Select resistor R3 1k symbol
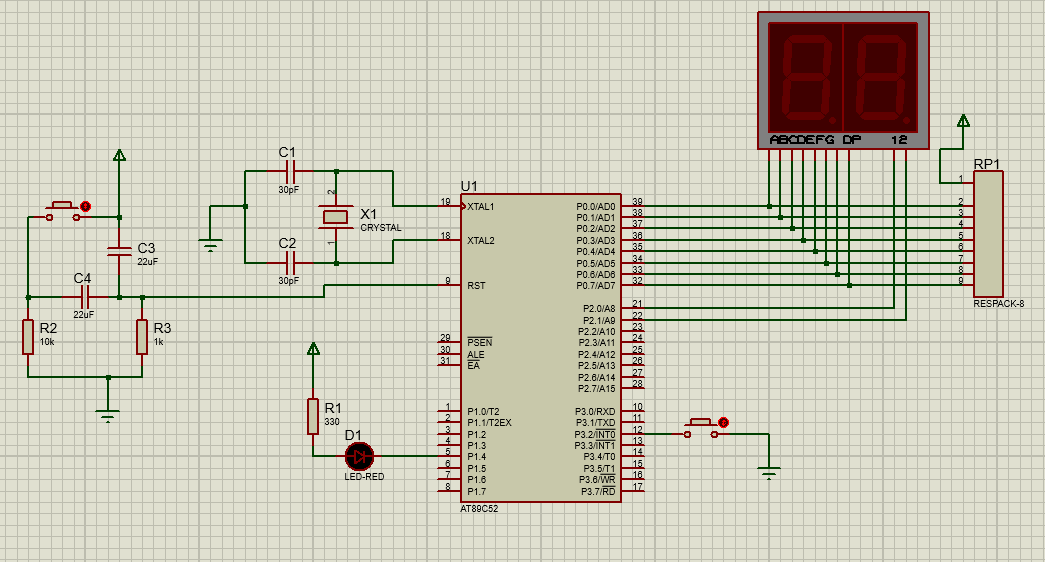Viewport: 1045px width, 562px height. click(x=142, y=337)
